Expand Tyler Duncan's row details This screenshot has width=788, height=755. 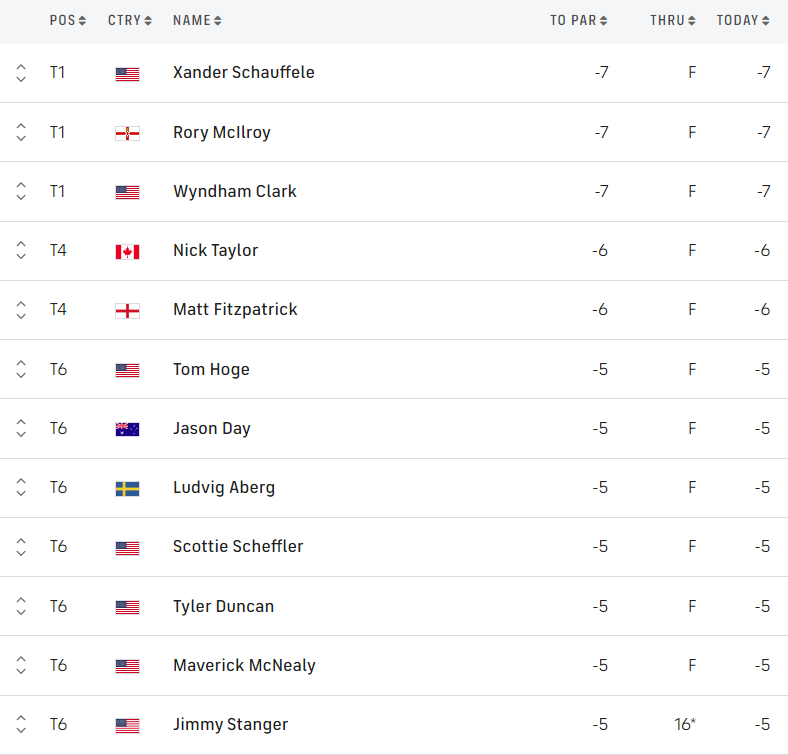21,606
